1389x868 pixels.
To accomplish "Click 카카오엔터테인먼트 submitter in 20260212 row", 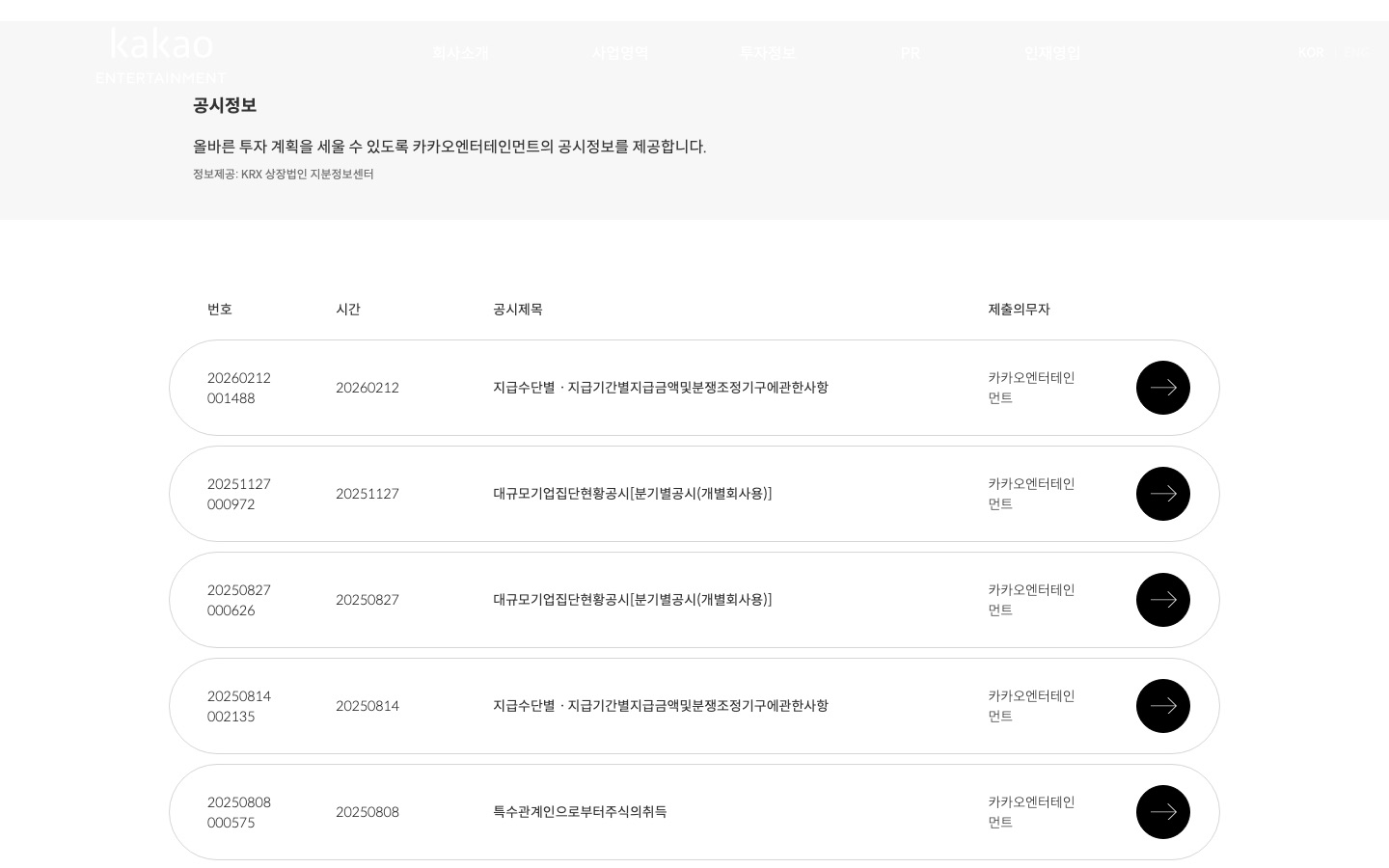I will coord(1031,388).
